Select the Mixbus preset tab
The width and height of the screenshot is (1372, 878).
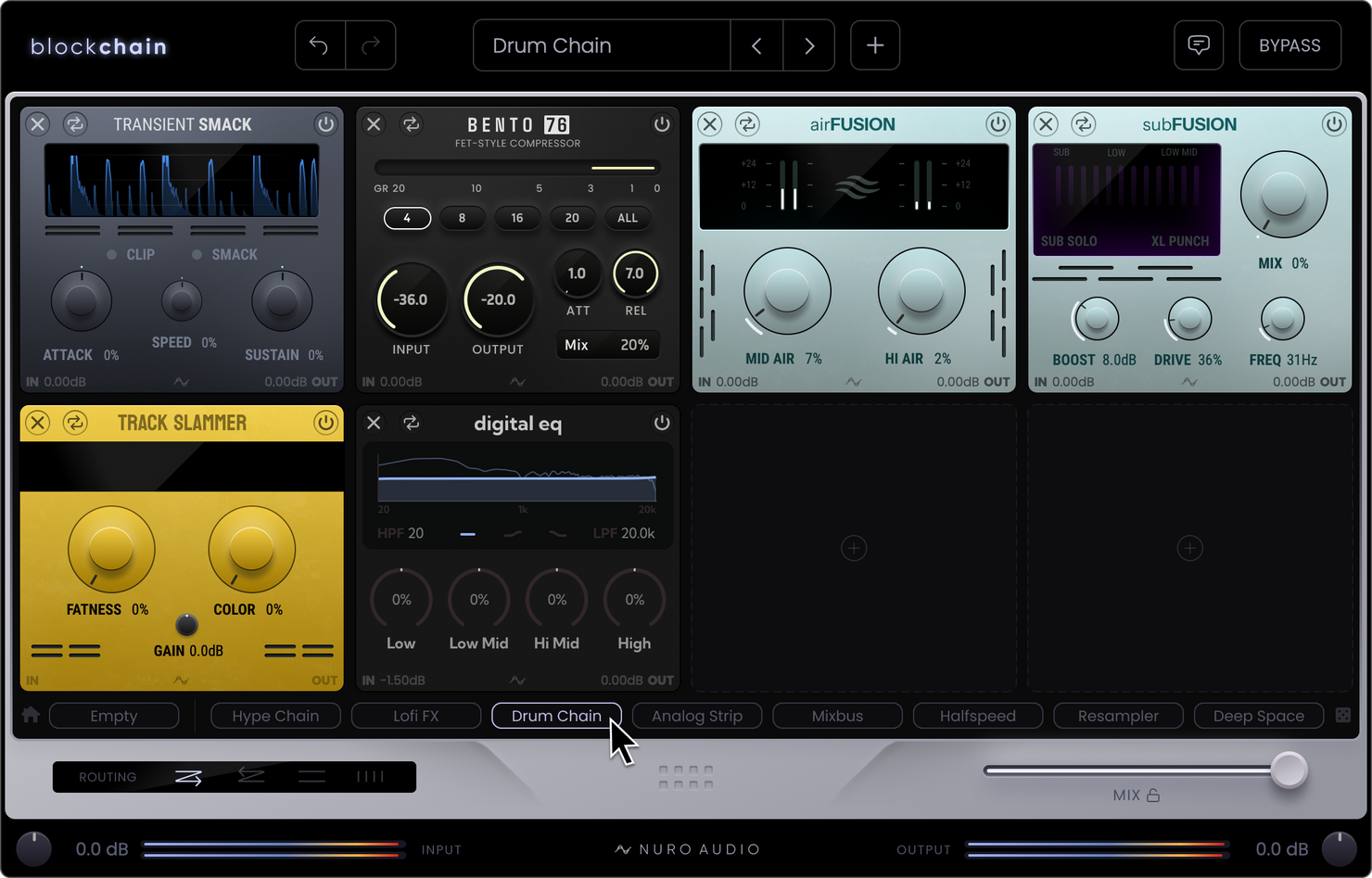[x=837, y=716]
